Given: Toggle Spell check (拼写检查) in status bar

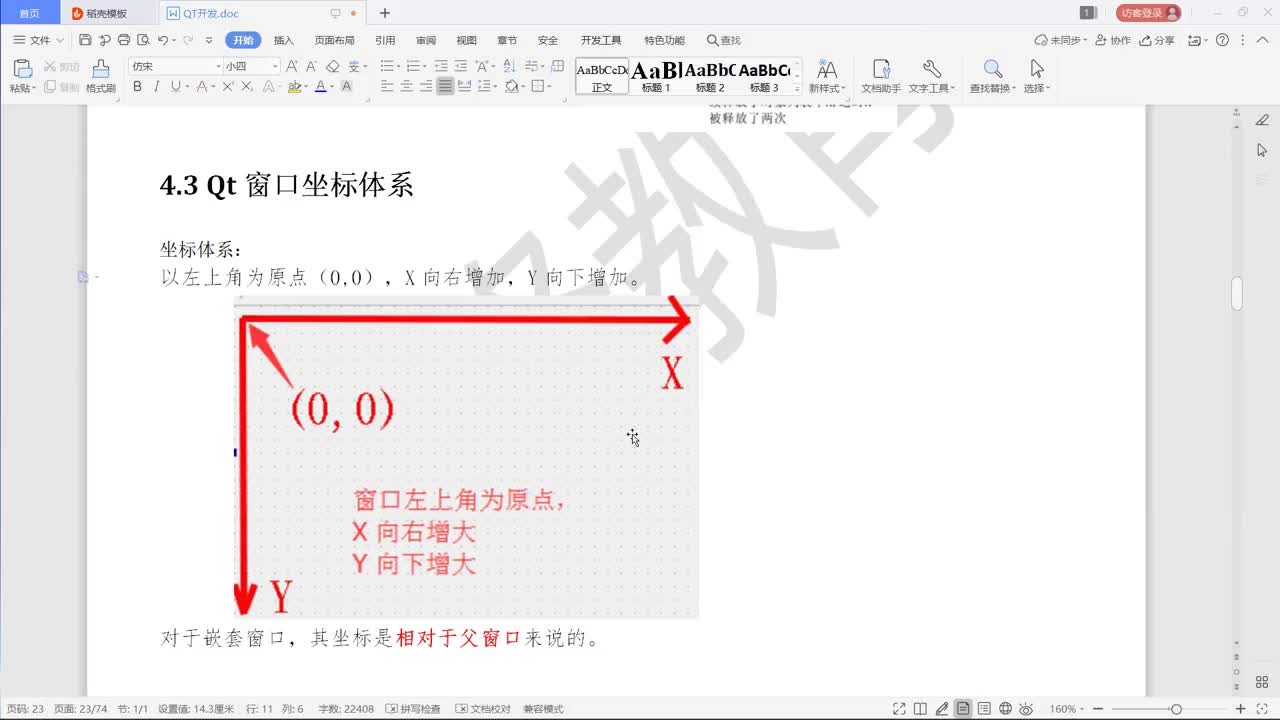Looking at the screenshot, I should [x=413, y=709].
